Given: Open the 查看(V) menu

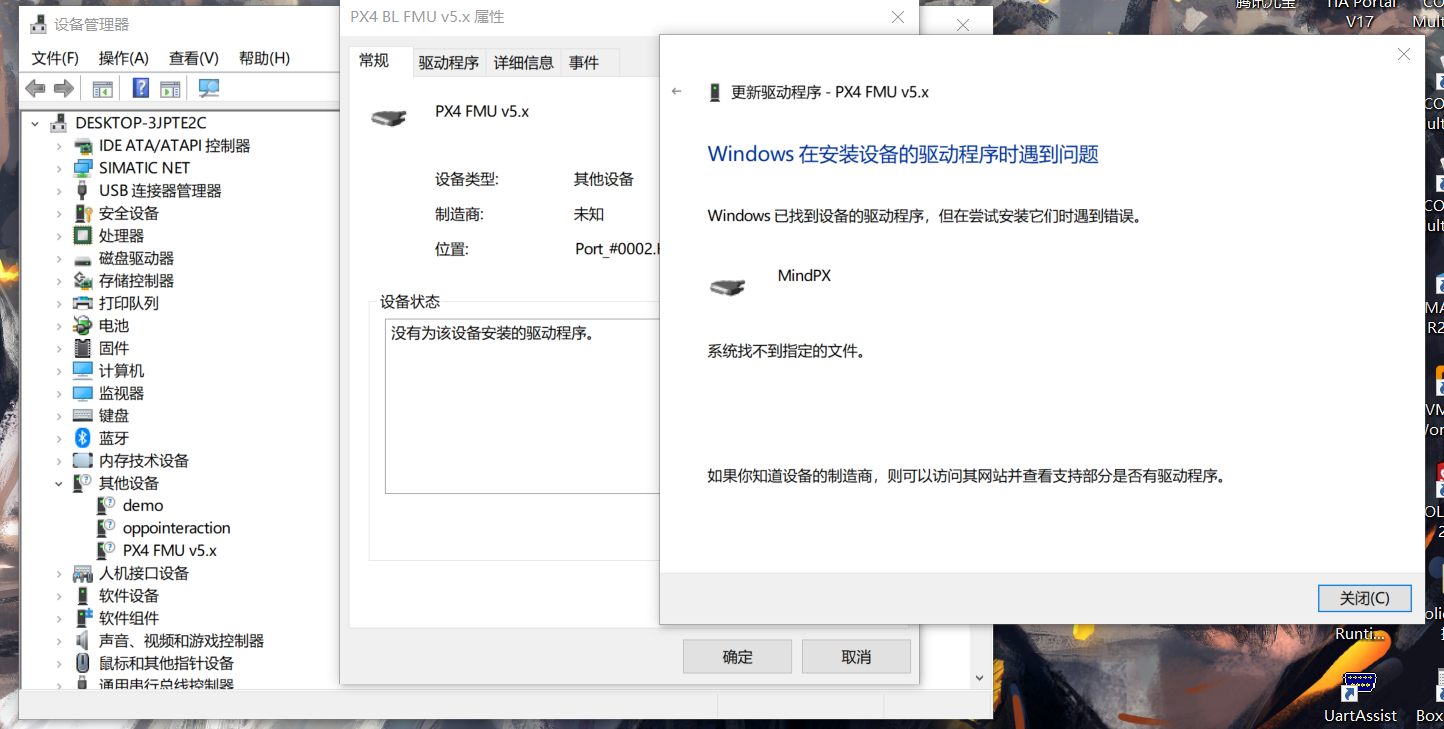Looking at the screenshot, I should (x=194, y=58).
